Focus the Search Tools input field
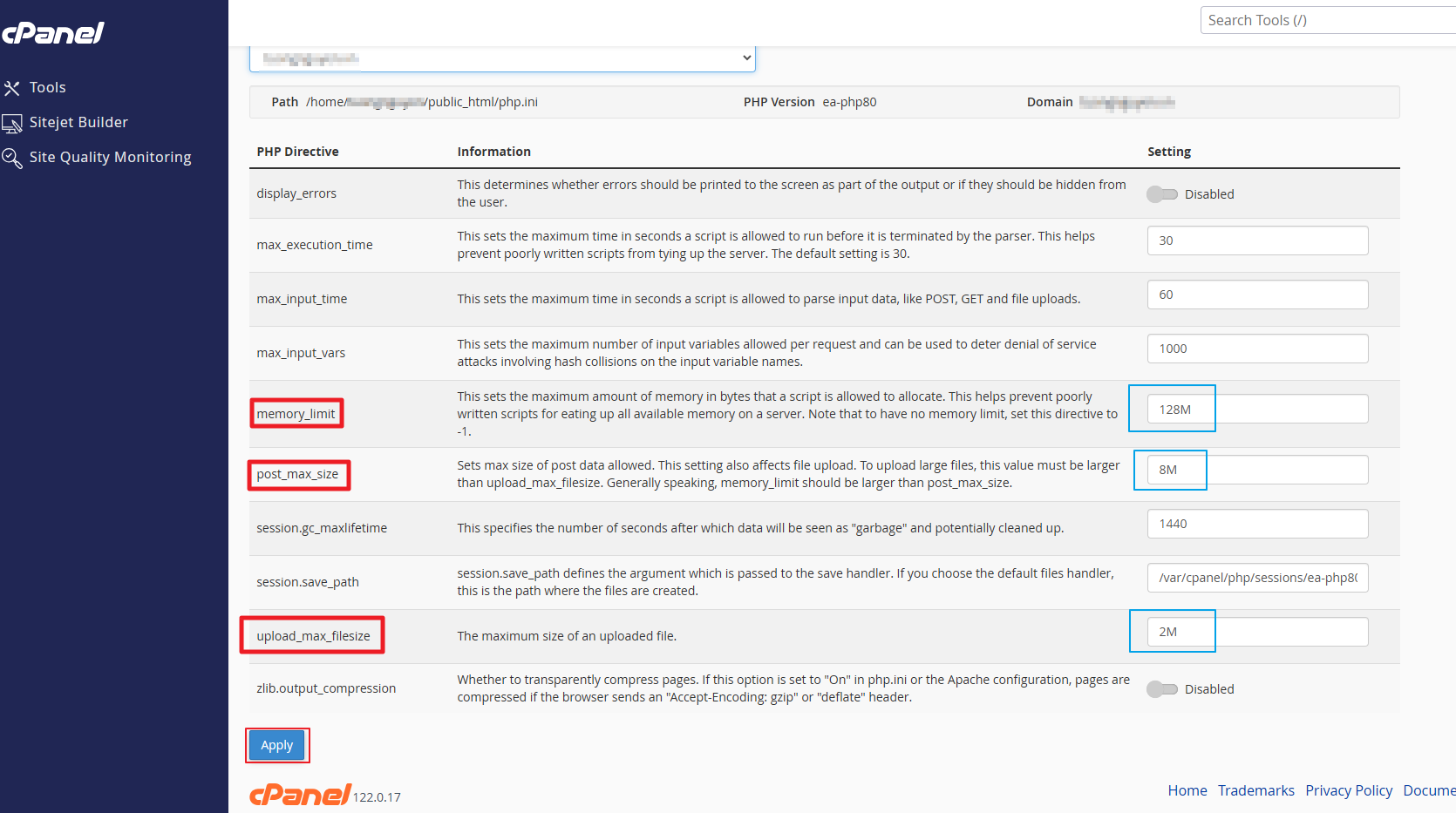Image resolution: width=1456 pixels, height=813 pixels. [1328, 20]
